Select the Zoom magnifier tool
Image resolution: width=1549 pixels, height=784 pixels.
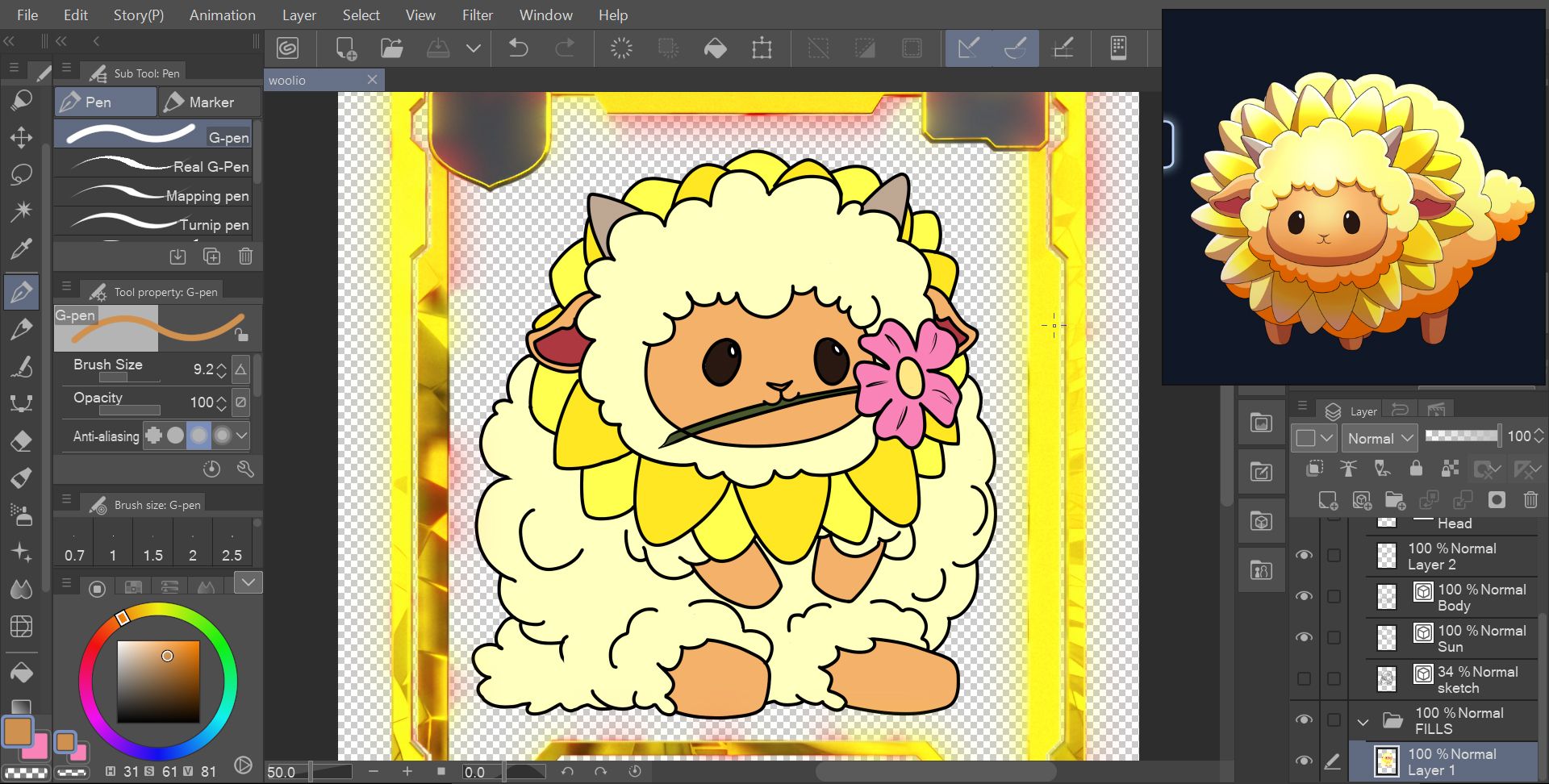[x=21, y=100]
